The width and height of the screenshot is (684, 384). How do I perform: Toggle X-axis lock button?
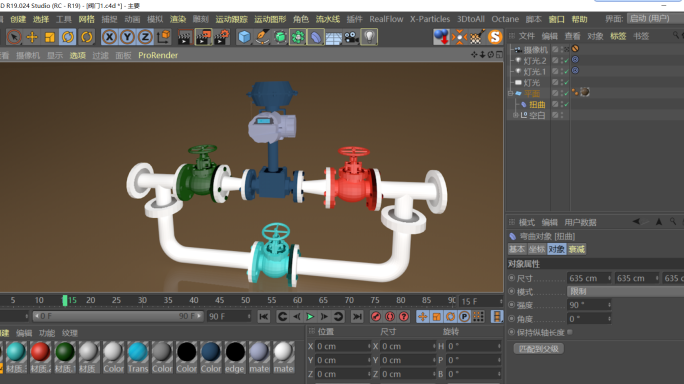pyautogui.click(x=109, y=37)
